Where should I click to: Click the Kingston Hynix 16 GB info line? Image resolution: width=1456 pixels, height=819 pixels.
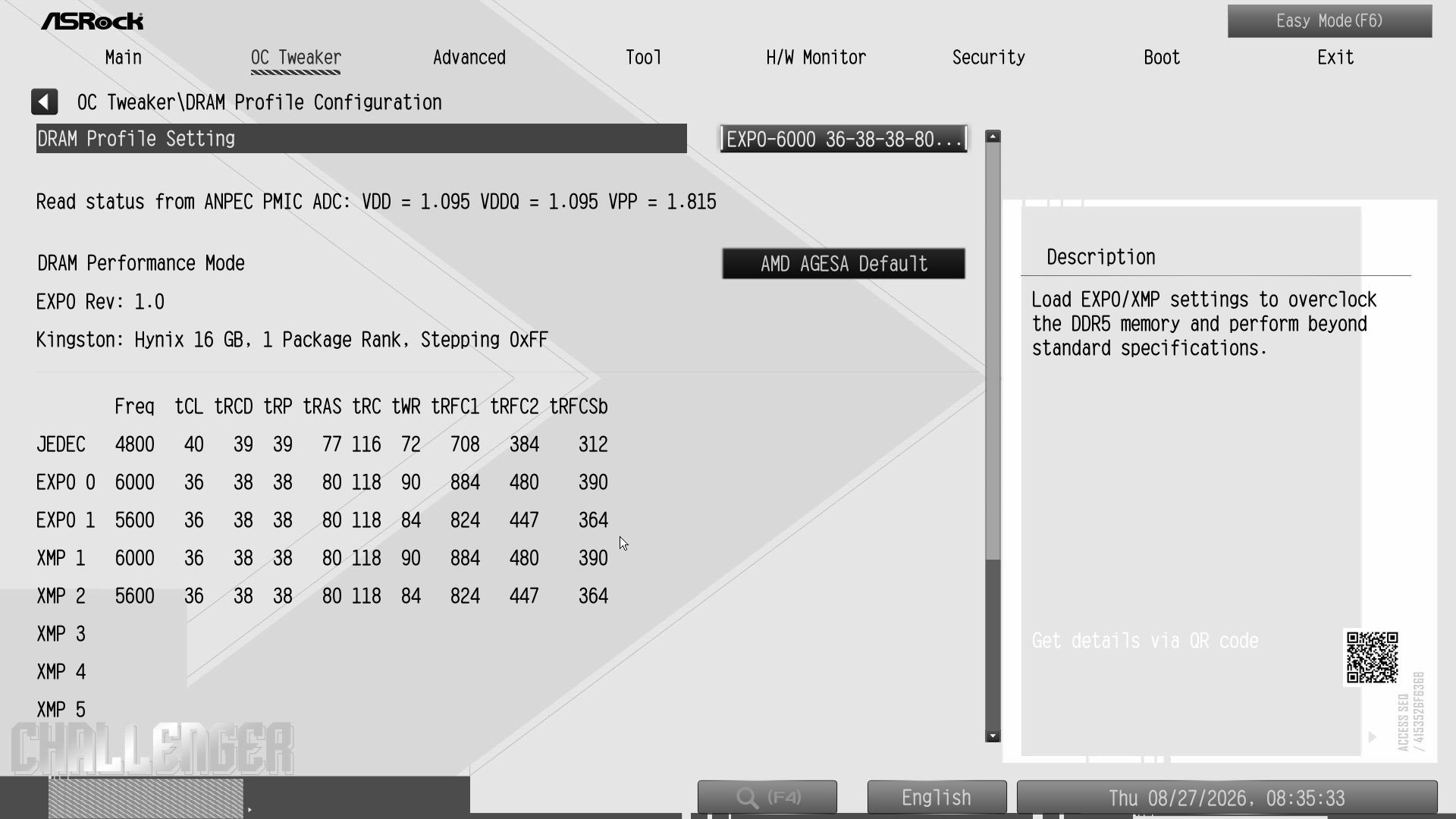(x=292, y=340)
